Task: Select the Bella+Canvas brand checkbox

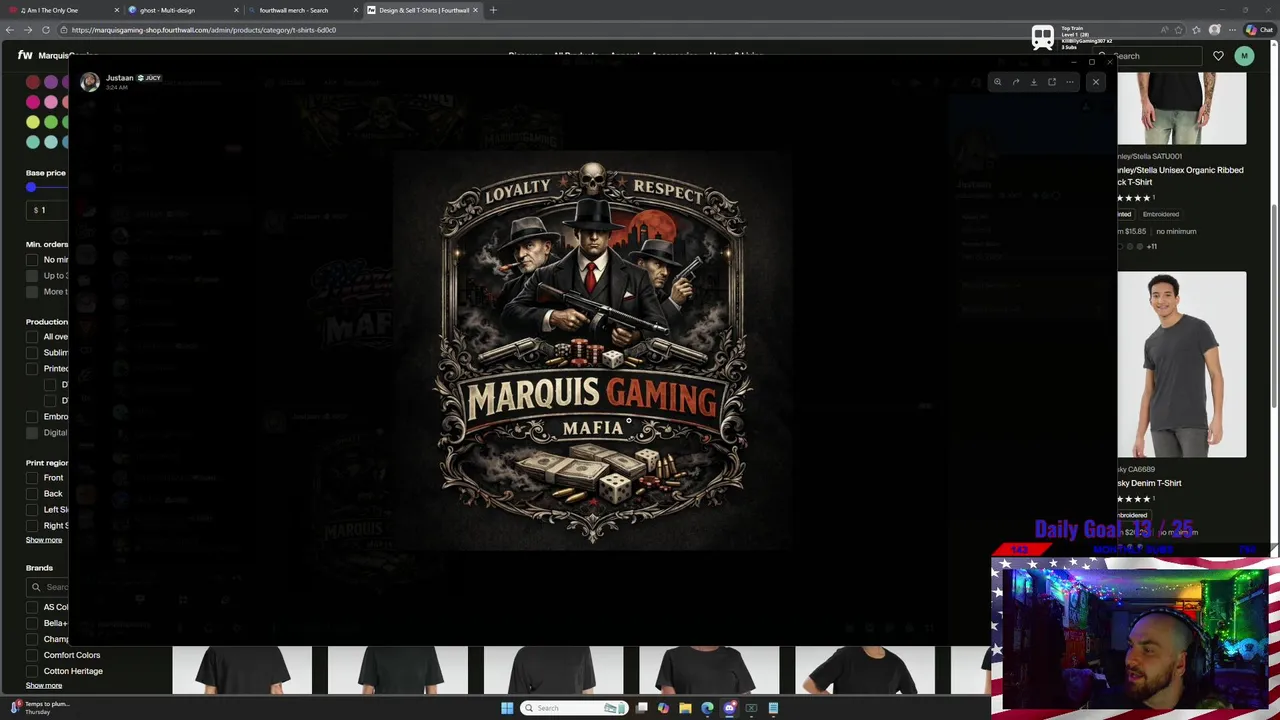Action: tap(32, 623)
